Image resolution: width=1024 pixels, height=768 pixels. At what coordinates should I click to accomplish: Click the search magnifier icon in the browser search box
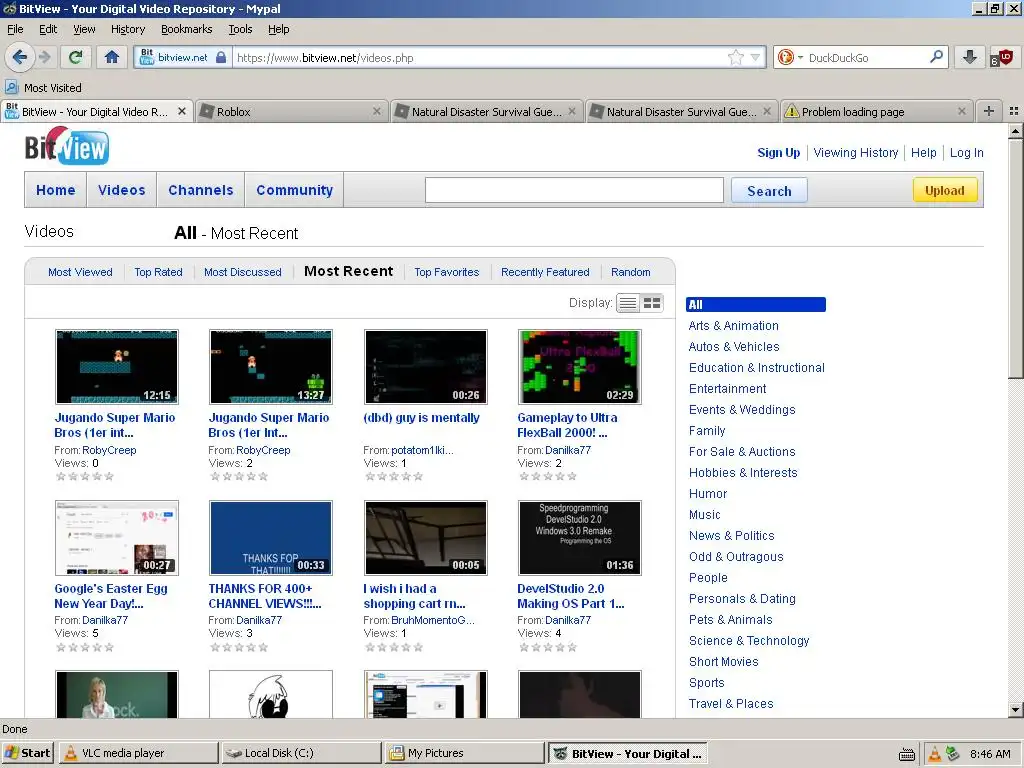[936, 57]
